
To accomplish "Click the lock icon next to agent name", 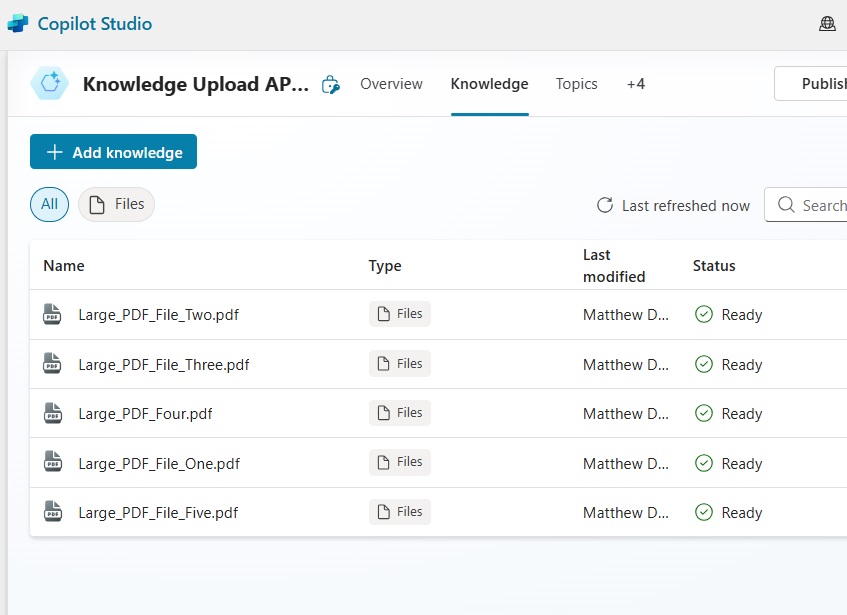I will point(331,84).
